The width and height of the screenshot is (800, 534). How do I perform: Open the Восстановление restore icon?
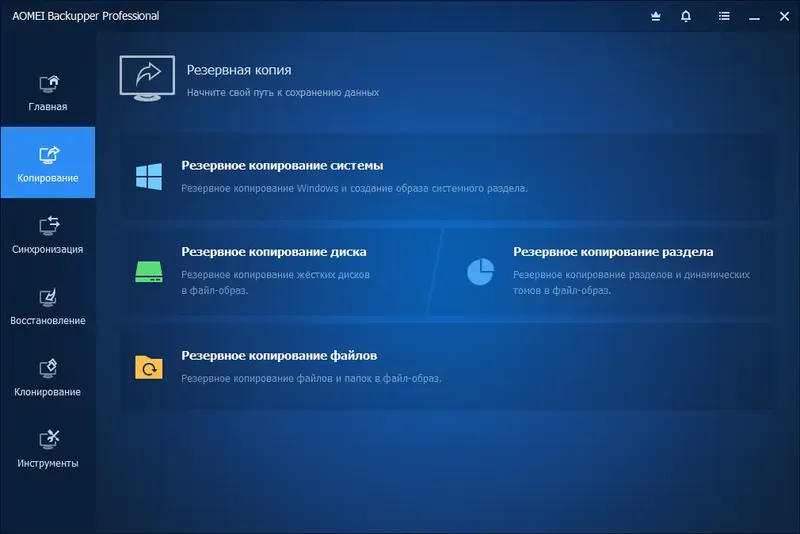point(49,297)
